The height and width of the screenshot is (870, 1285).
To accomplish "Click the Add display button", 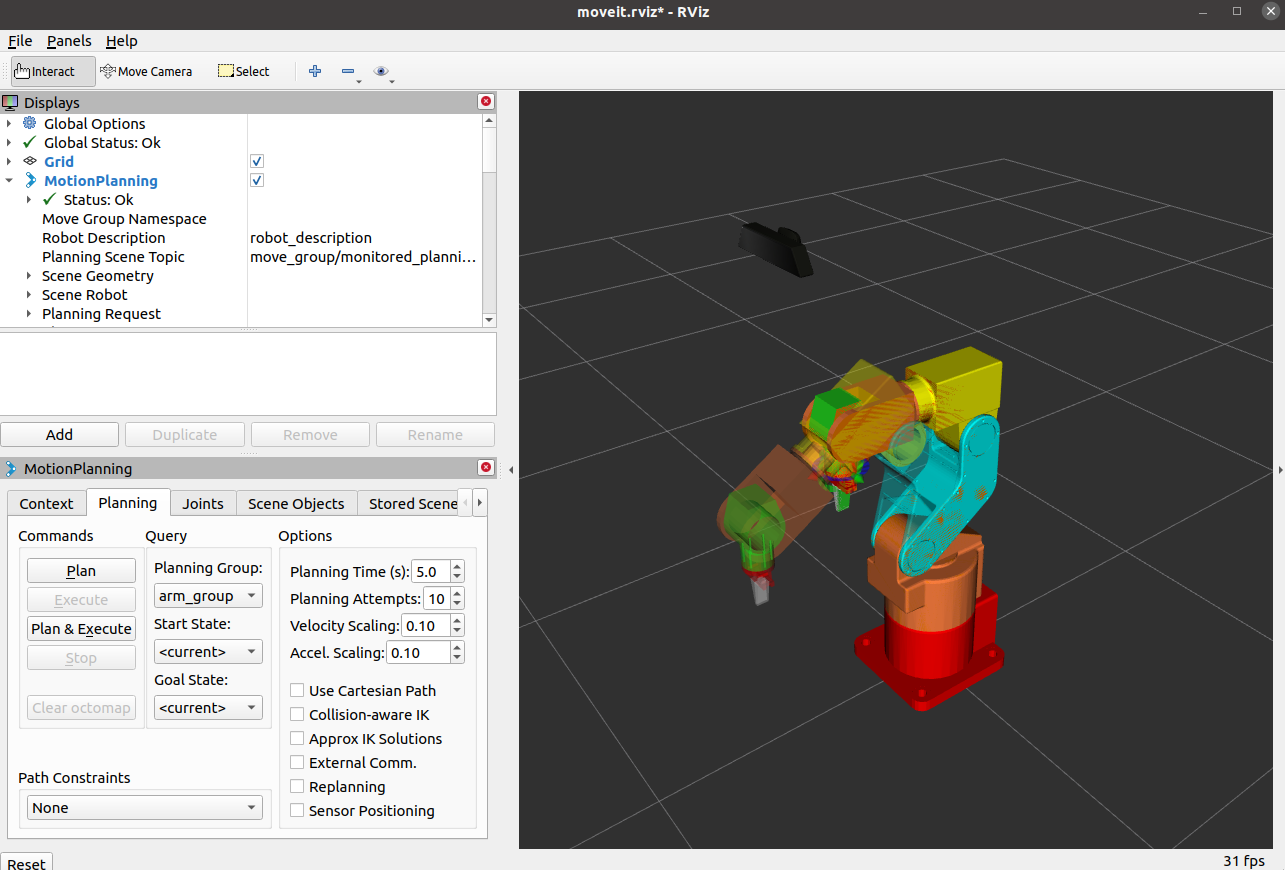I will (x=59, y=435).
